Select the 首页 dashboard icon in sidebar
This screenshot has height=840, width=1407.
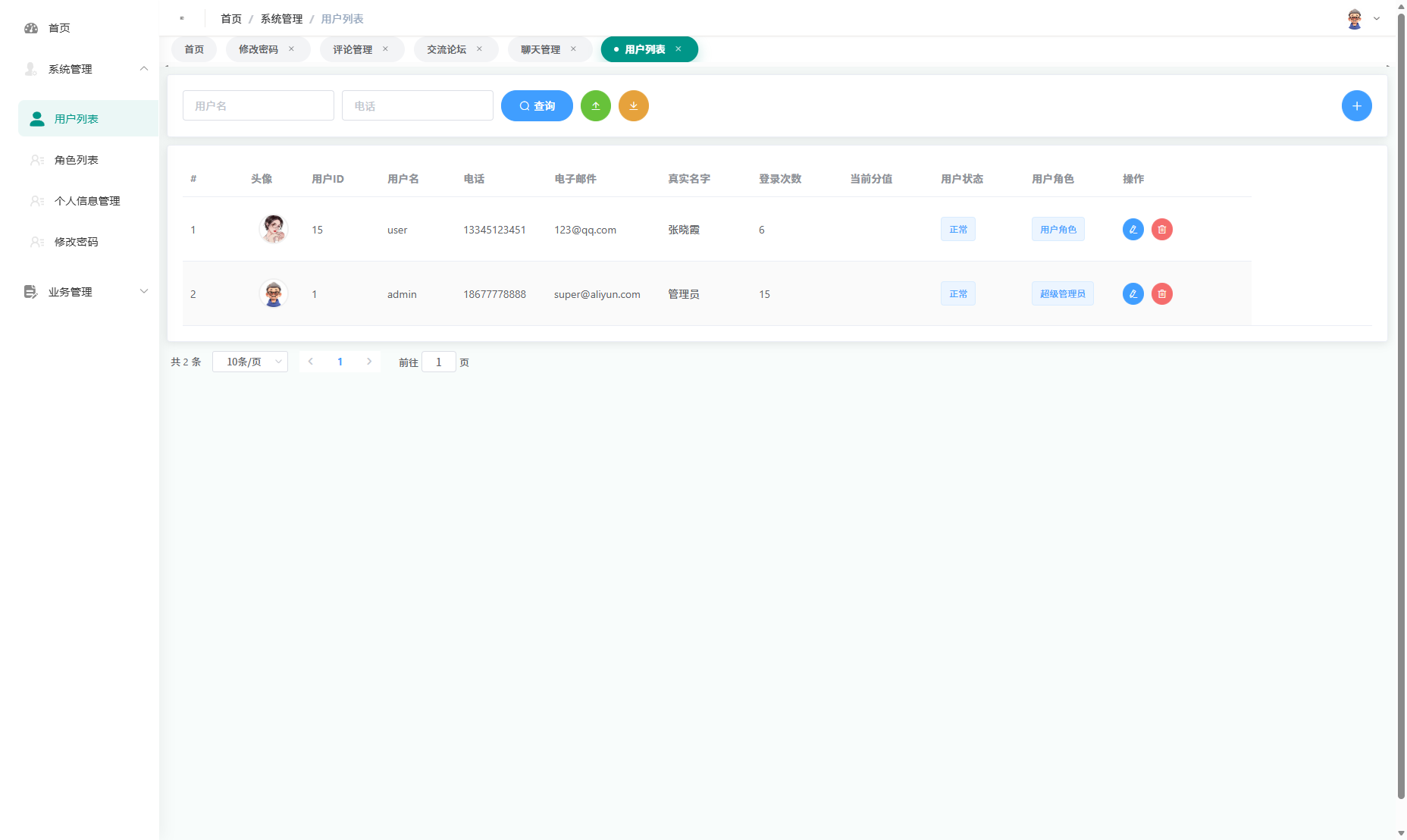[30, 28]
